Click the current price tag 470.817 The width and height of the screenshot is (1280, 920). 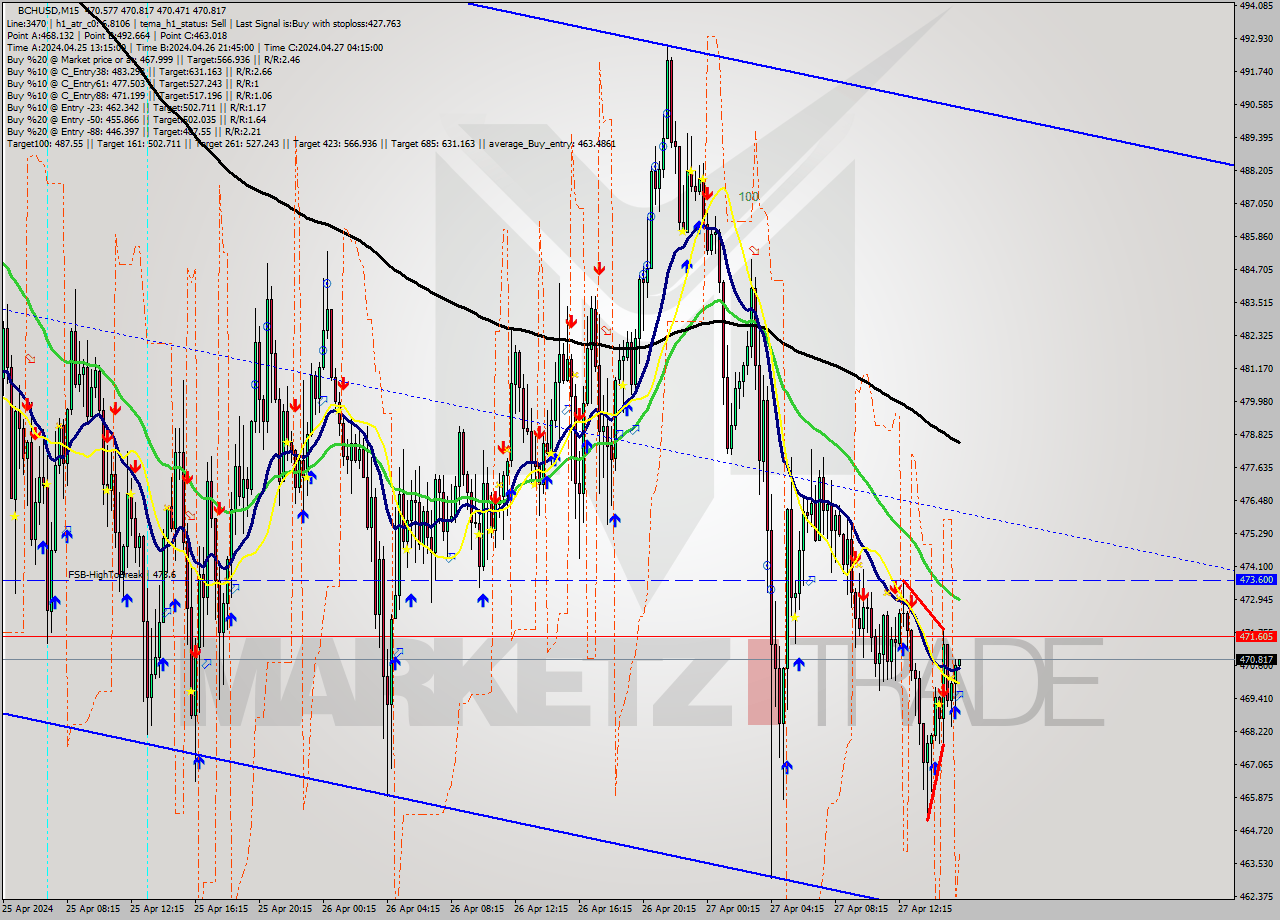pos(1256,660)
